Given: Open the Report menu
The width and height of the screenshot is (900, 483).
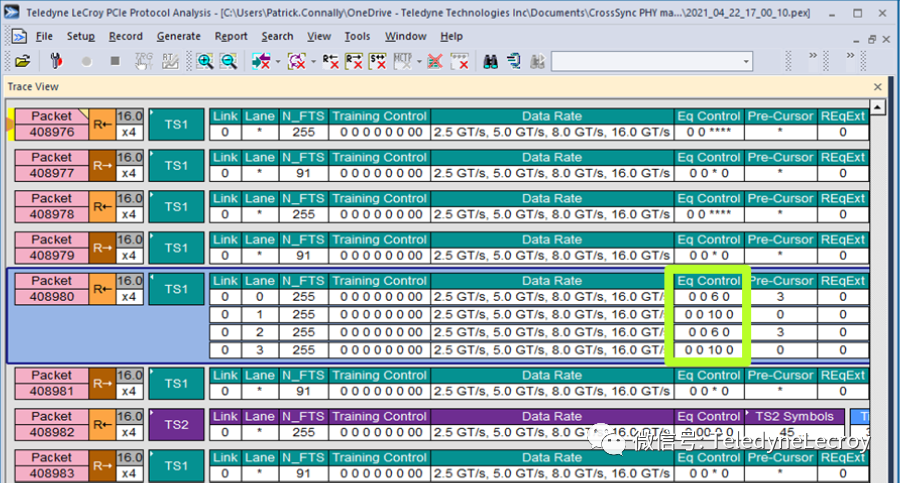Looking at the screenshot, I should tap(231, 36).
